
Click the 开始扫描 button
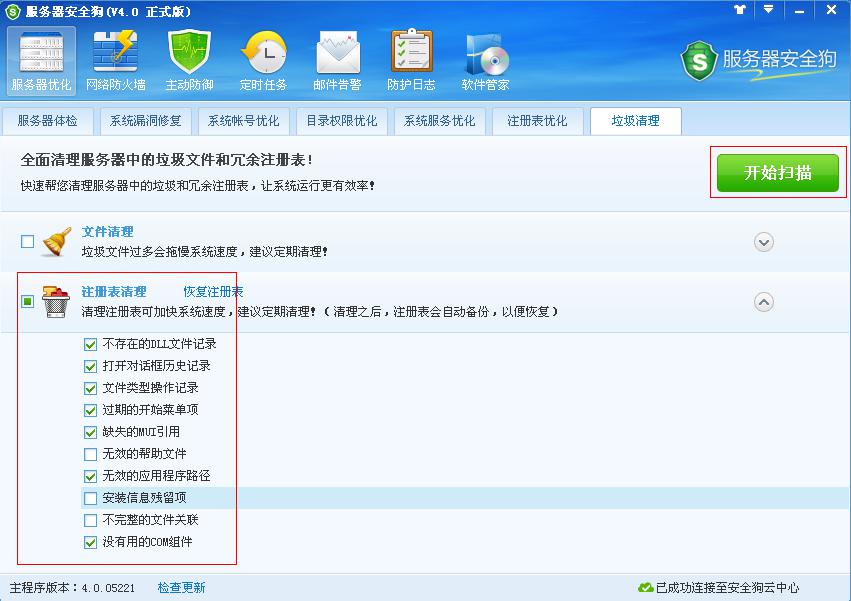779,172
